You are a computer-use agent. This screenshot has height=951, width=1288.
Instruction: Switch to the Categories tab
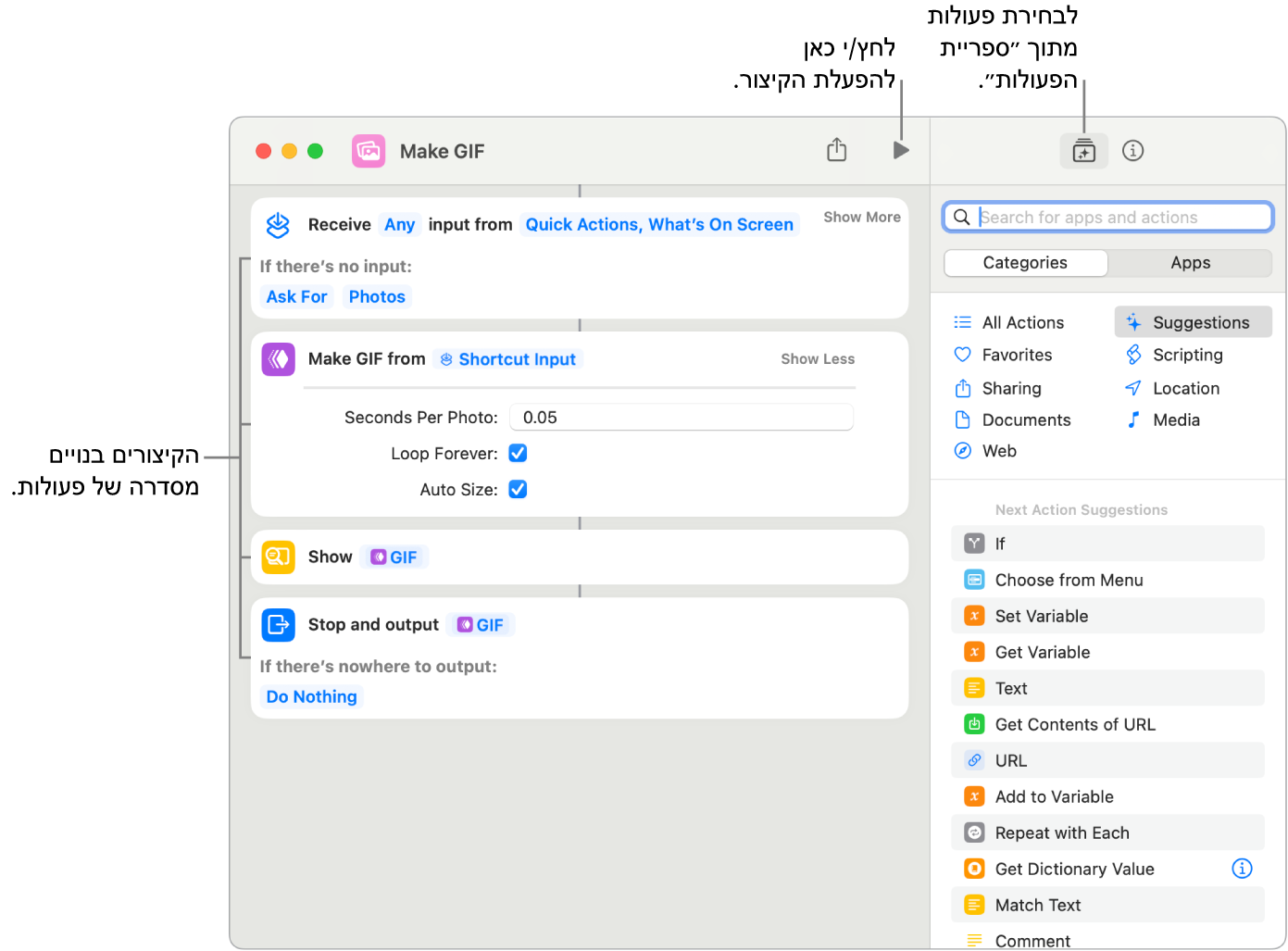coord(1025,263)
